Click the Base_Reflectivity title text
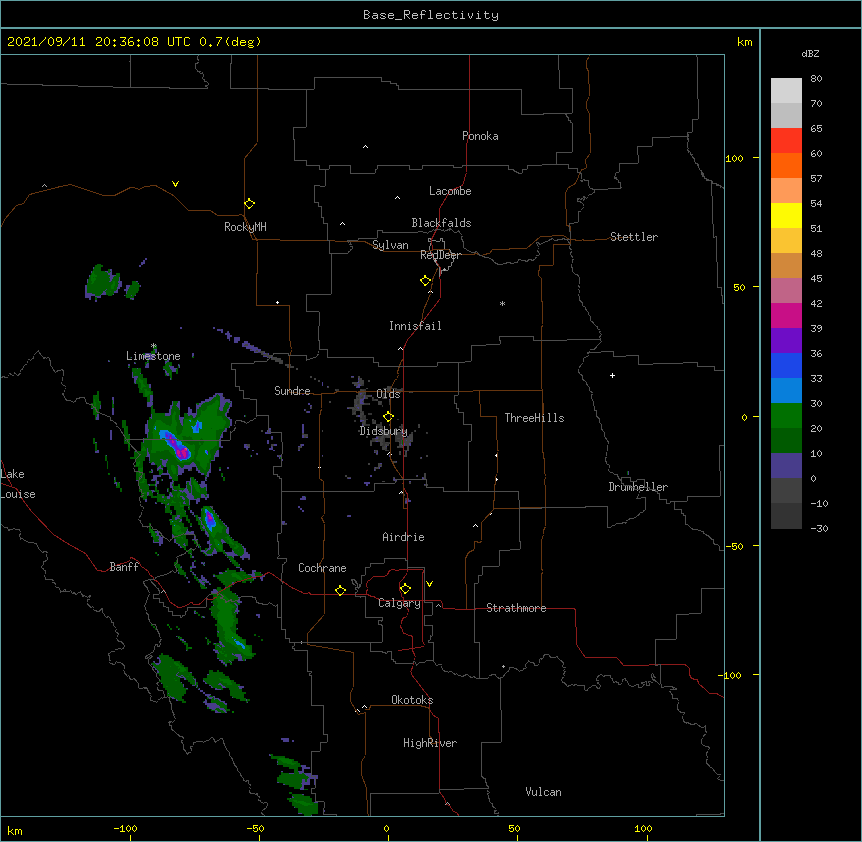 (x=431, y=15)
